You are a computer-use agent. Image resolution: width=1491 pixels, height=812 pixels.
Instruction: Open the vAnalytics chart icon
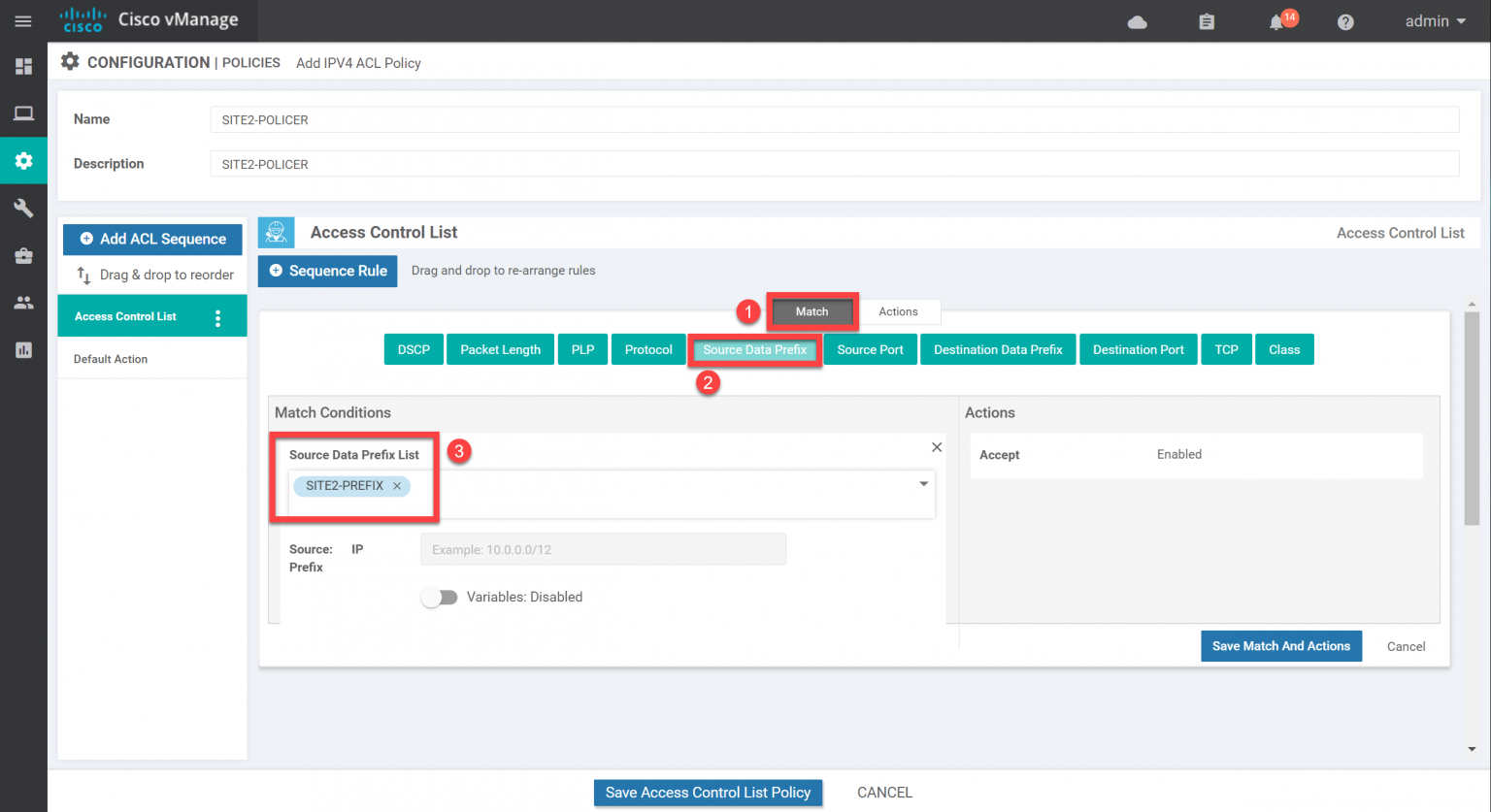tap(23, 349)
